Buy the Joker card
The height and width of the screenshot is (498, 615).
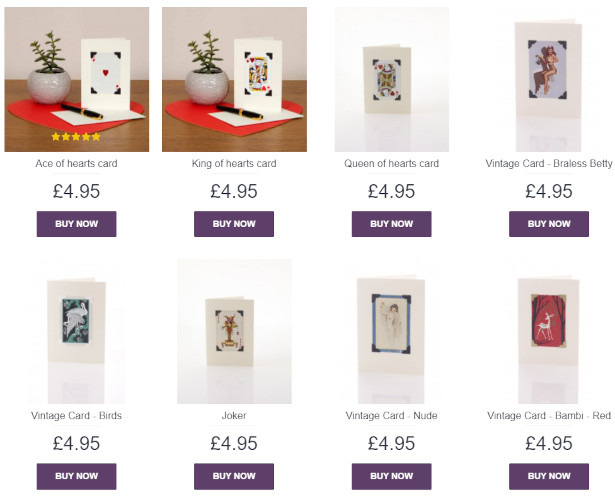234,476
